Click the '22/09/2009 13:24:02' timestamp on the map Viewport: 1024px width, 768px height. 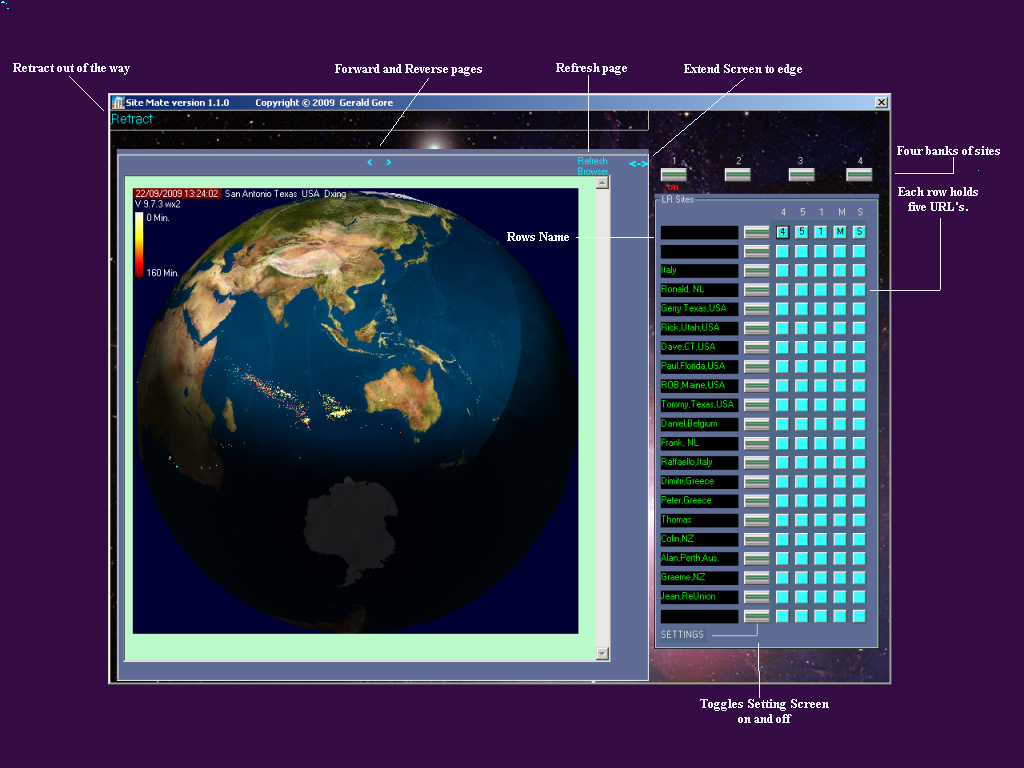[176, 194]
